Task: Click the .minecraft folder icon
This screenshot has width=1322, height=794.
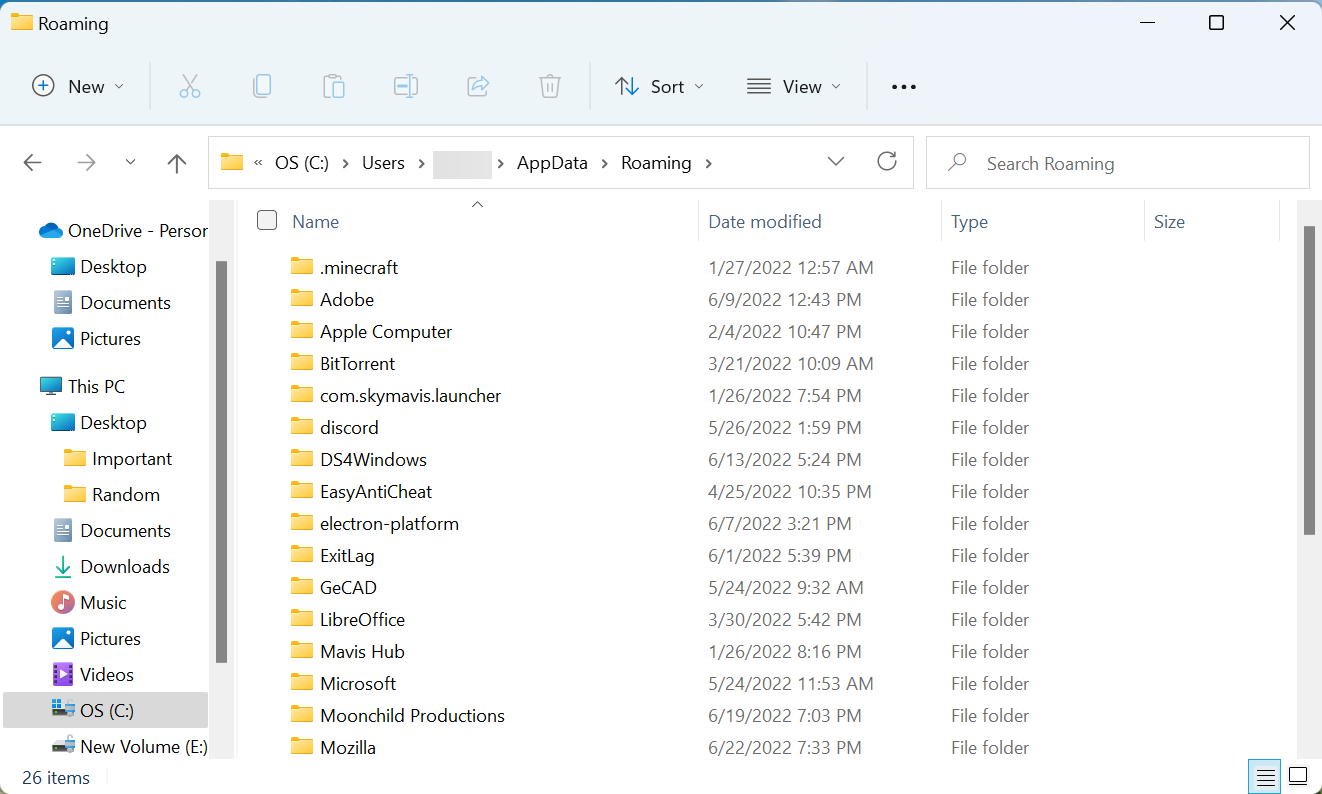Action: [x=302, y=266]
